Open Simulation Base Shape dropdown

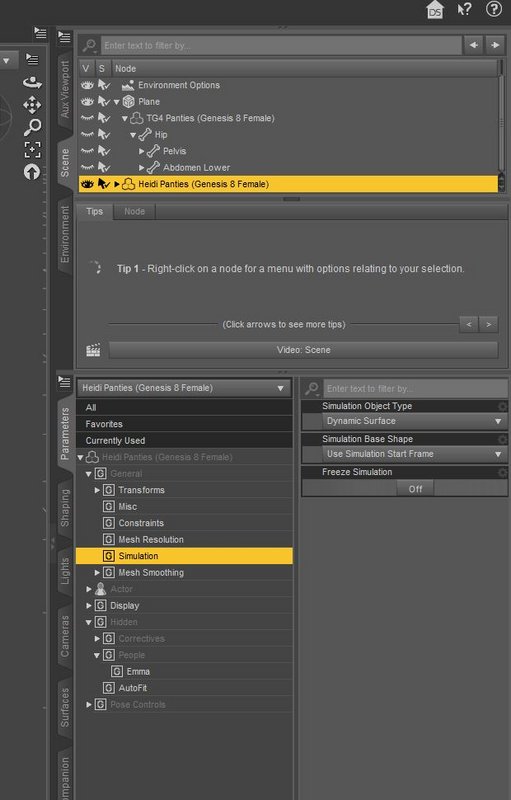click(414, 454)
